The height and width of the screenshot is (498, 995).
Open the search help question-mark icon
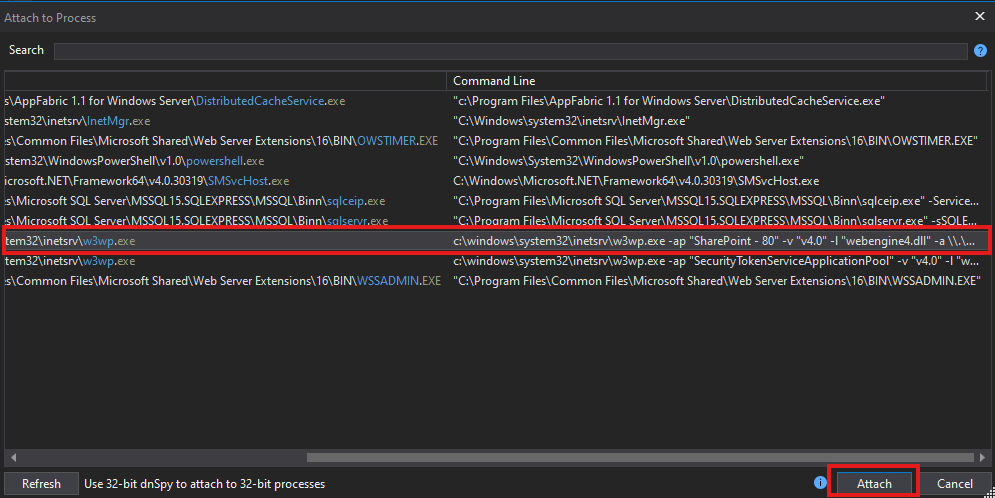click(980, 51)
